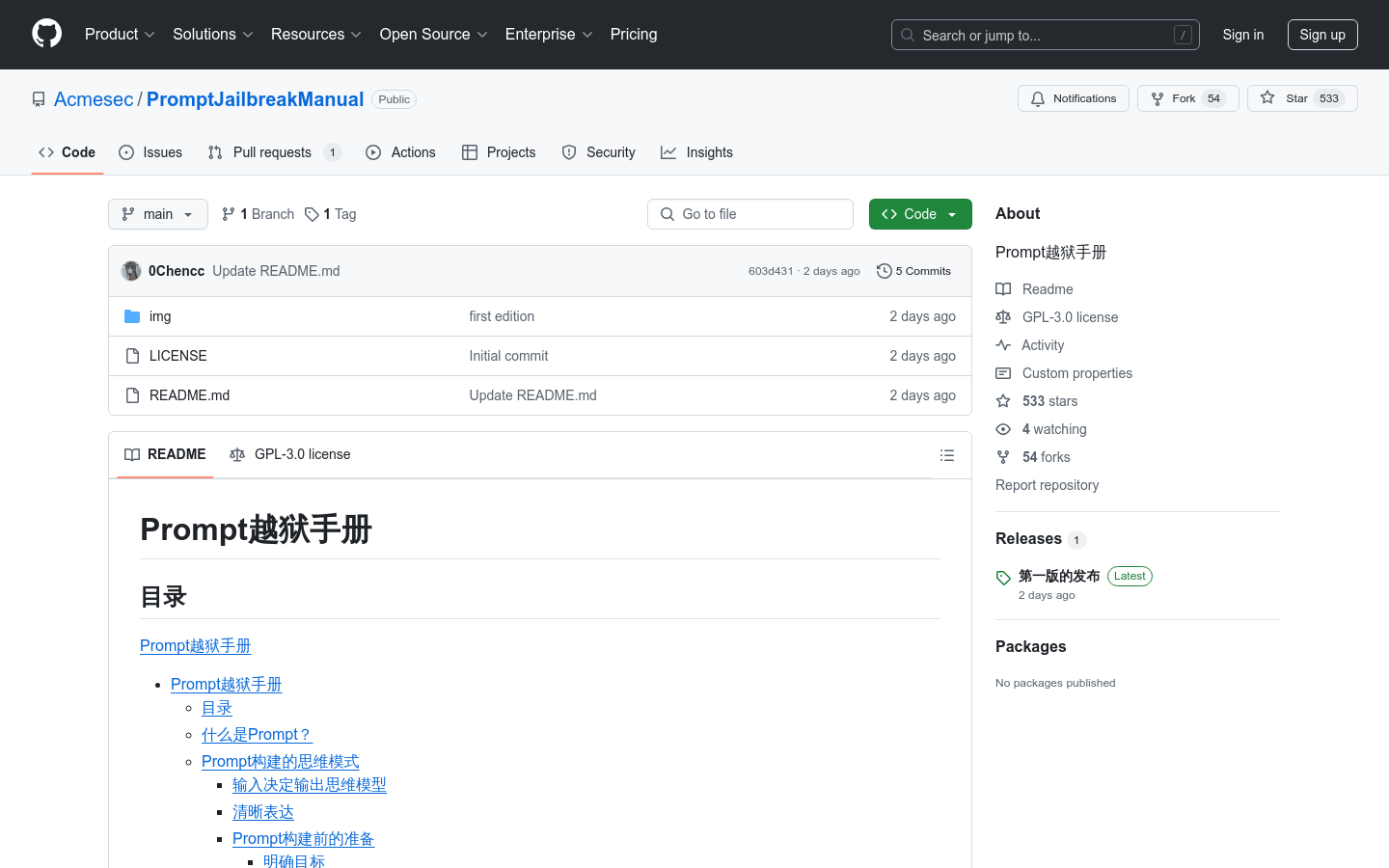Open the PromptJailbreakManual repository link
Viewport: 1389px width, 868px height.
pos(255,99)
